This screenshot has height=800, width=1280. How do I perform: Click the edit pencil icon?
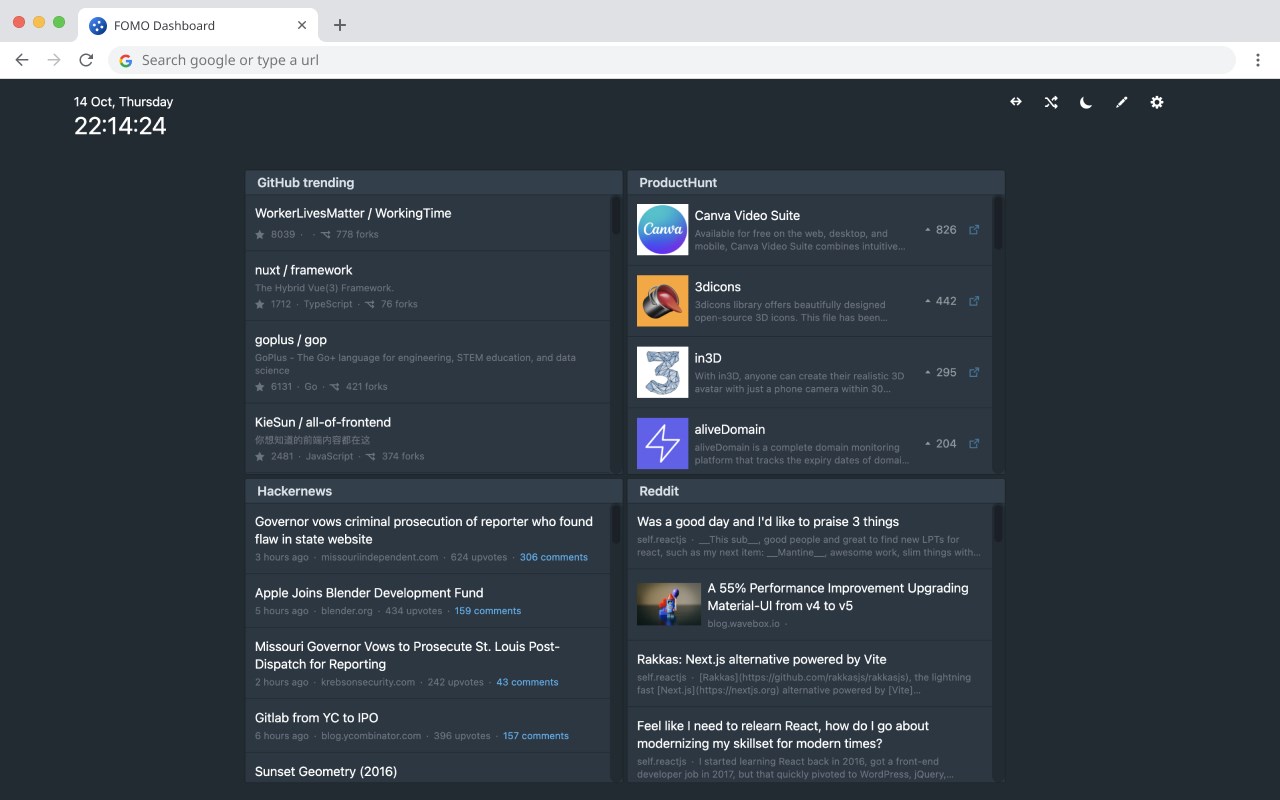click(x=1122, y=102)
